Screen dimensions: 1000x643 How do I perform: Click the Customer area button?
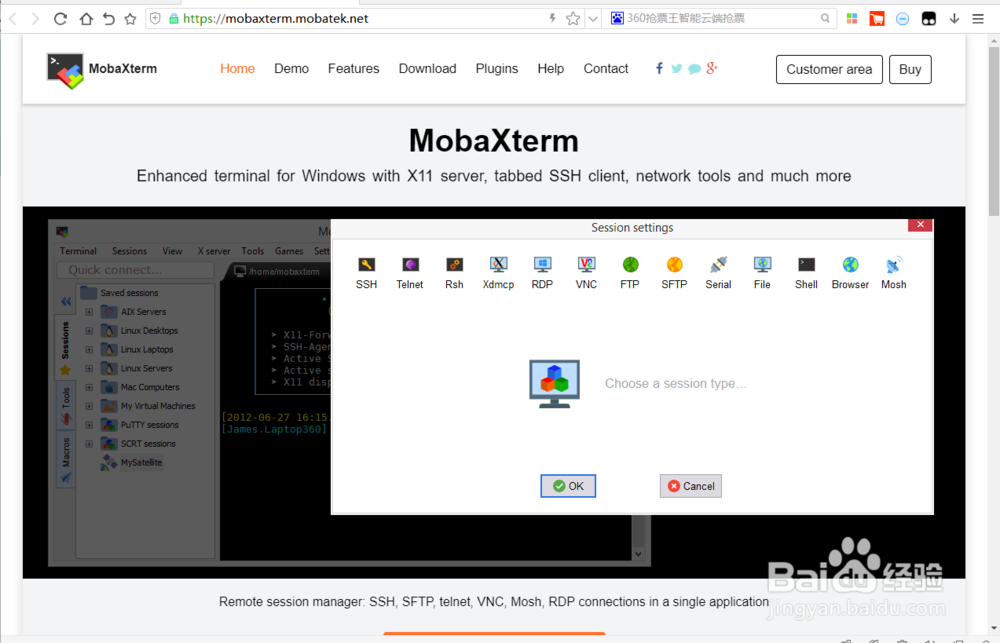click(x=829, y=70)
